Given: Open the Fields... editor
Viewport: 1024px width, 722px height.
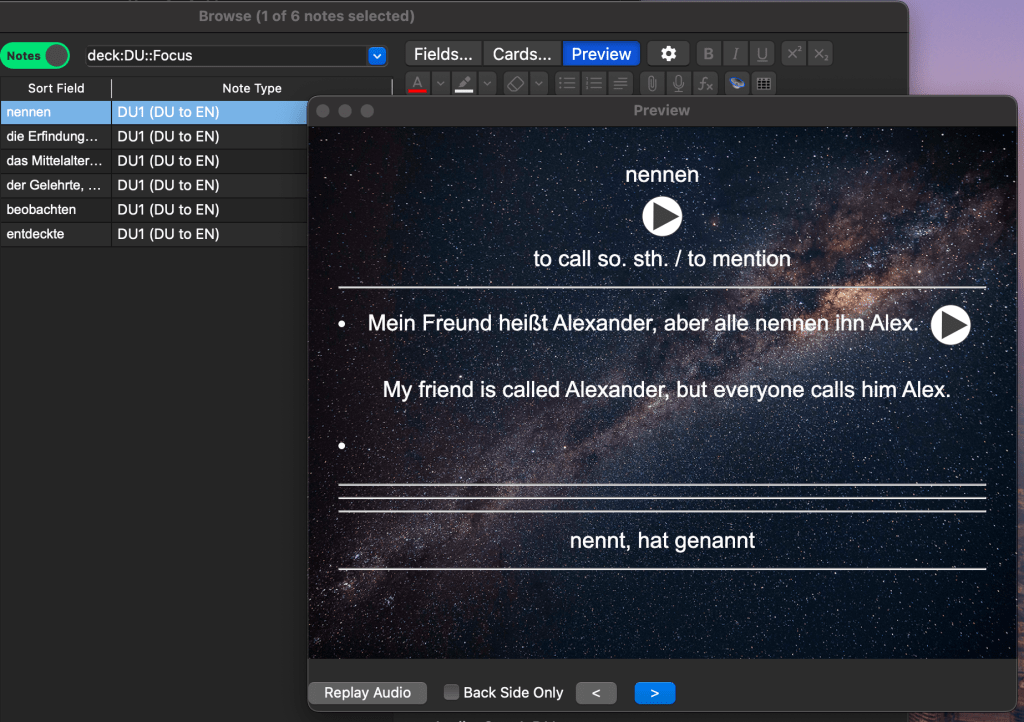Looking at the screenshot, I should pos(443,54).
